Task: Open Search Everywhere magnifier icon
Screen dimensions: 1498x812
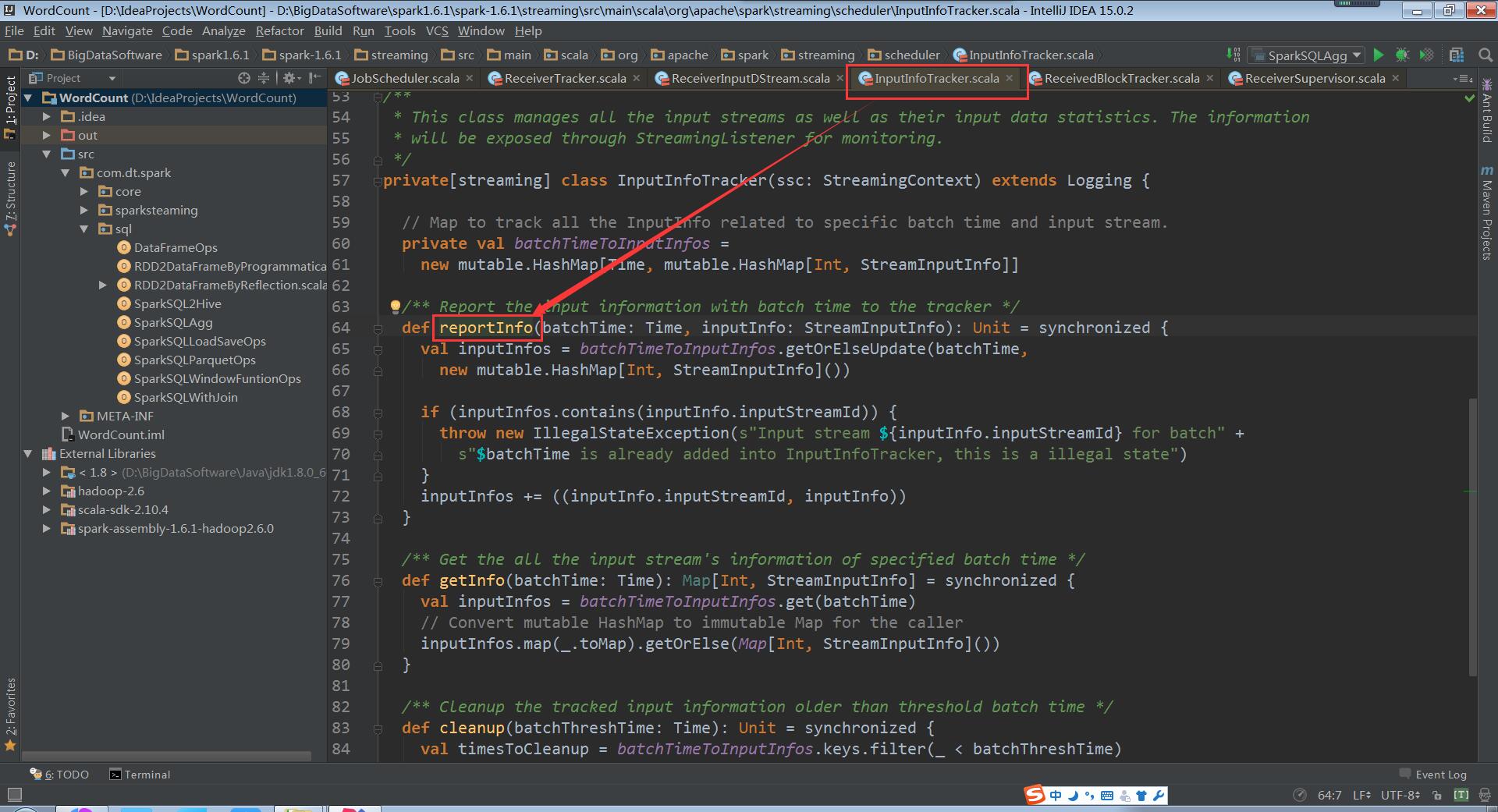Action: click(x=1486, y=55)
